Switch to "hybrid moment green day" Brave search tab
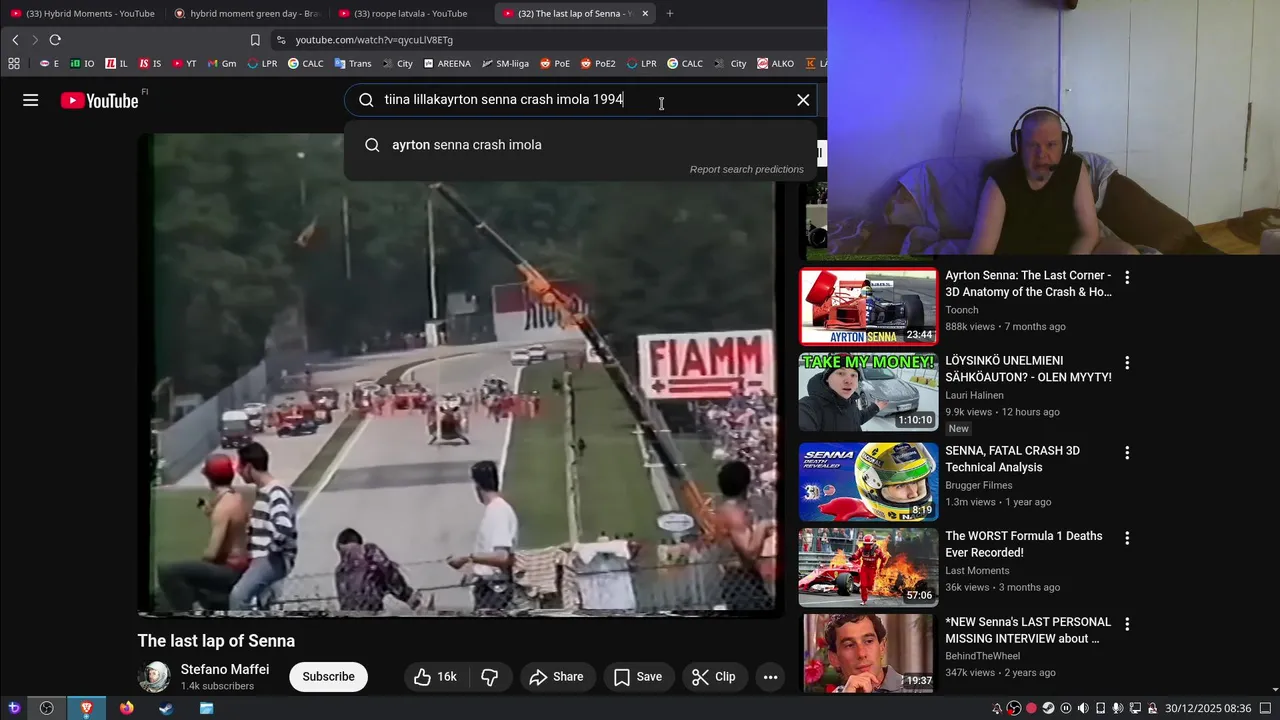1280x720 pixels. [246, 13]
